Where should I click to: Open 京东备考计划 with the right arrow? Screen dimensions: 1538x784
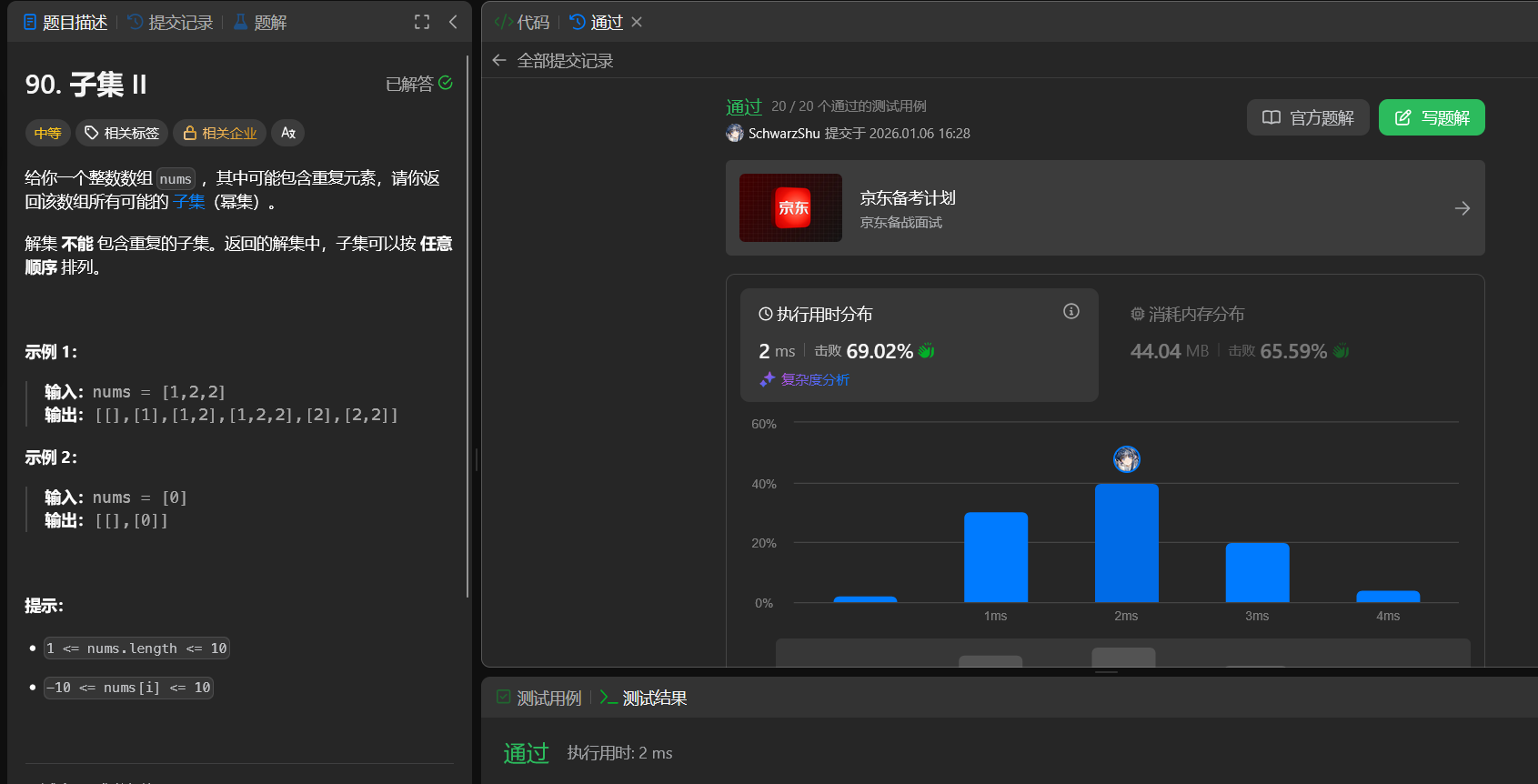click(1462, 208)
